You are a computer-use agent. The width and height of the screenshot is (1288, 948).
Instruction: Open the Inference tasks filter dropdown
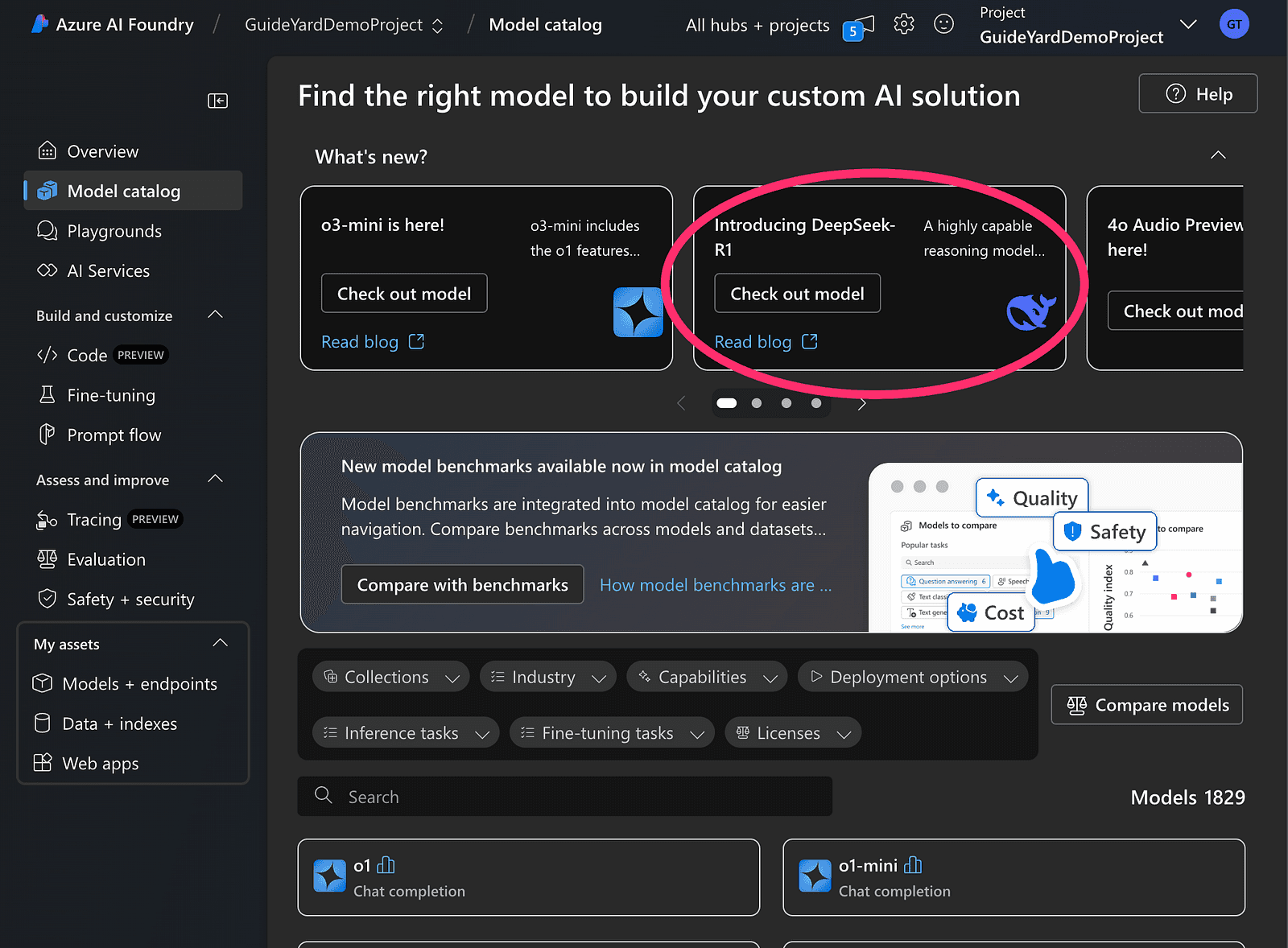tap(407, 732)
